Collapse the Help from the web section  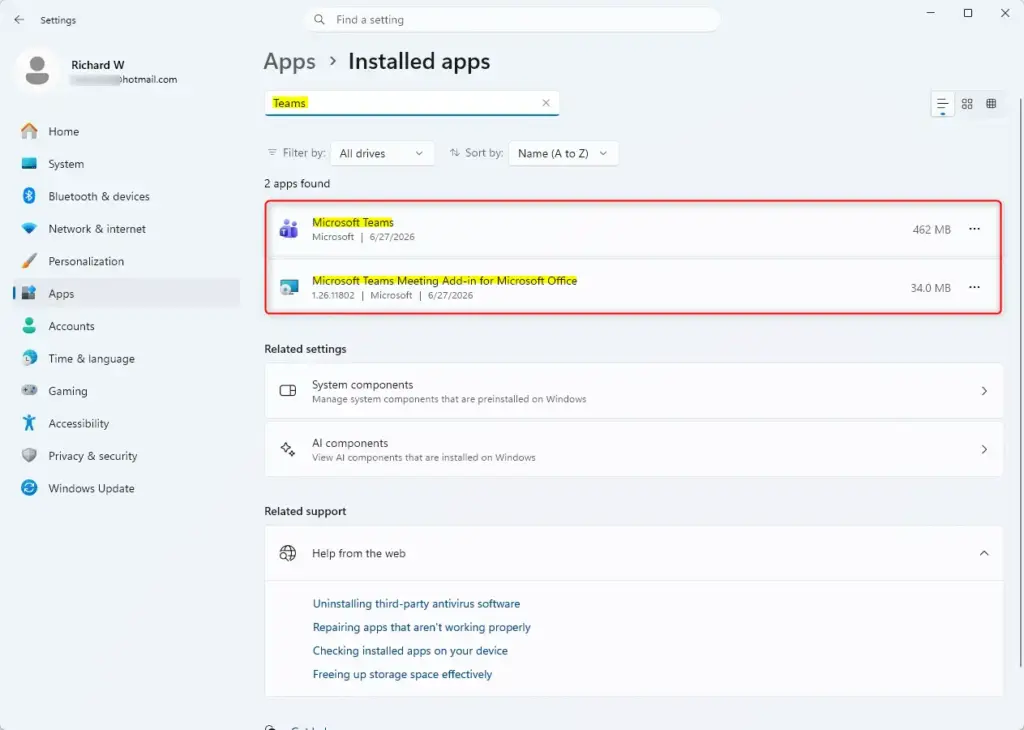[984, 554]
